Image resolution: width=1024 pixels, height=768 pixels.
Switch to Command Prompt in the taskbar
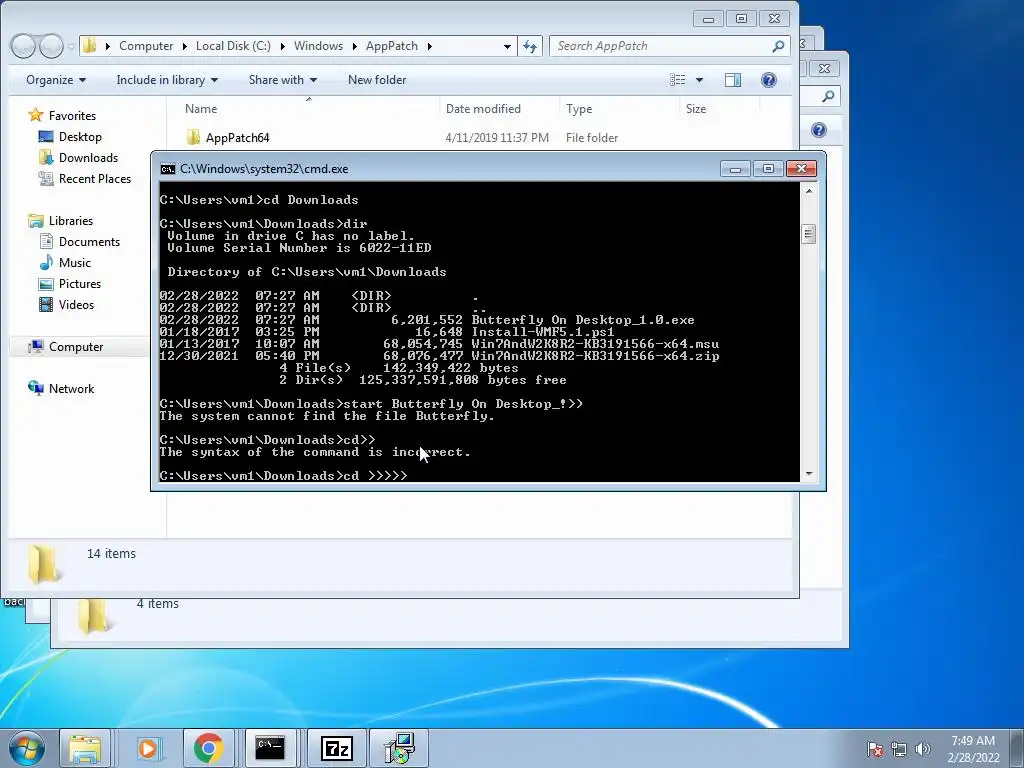[270, 748]
